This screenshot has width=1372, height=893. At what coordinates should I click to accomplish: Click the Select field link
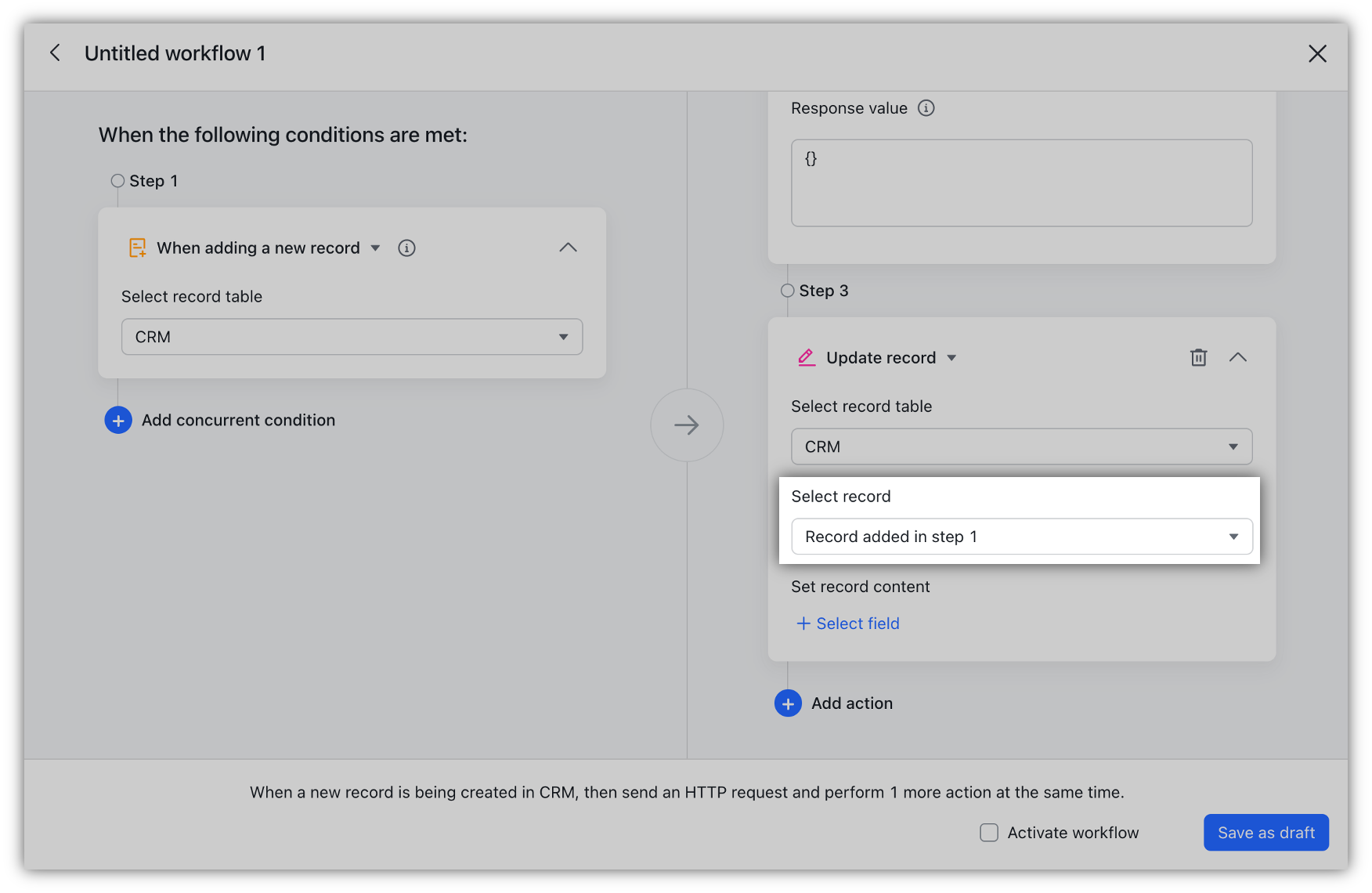pyautogui.click(x=847, y=624)
